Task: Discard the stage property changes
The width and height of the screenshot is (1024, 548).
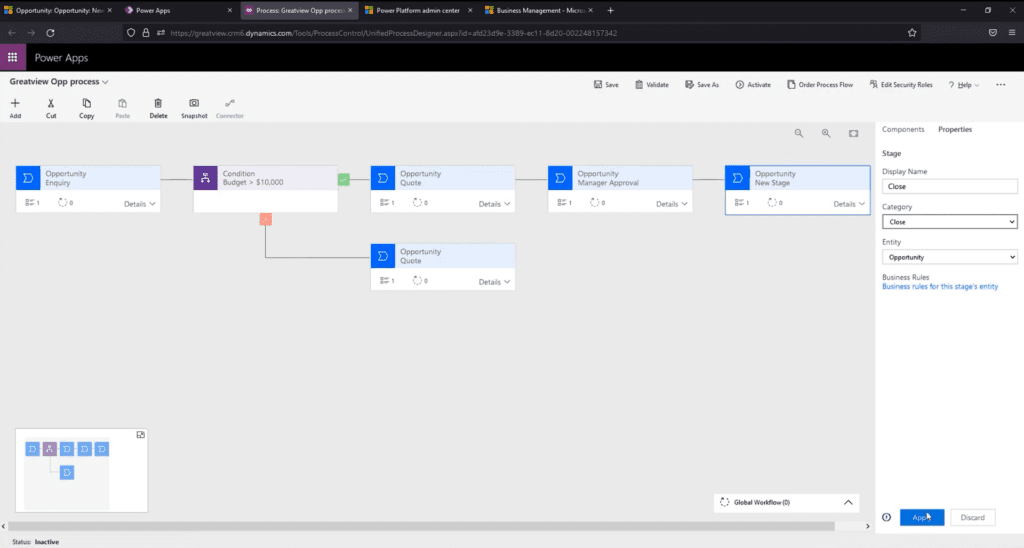Action: pyautogui.click(x=972, y=517)
